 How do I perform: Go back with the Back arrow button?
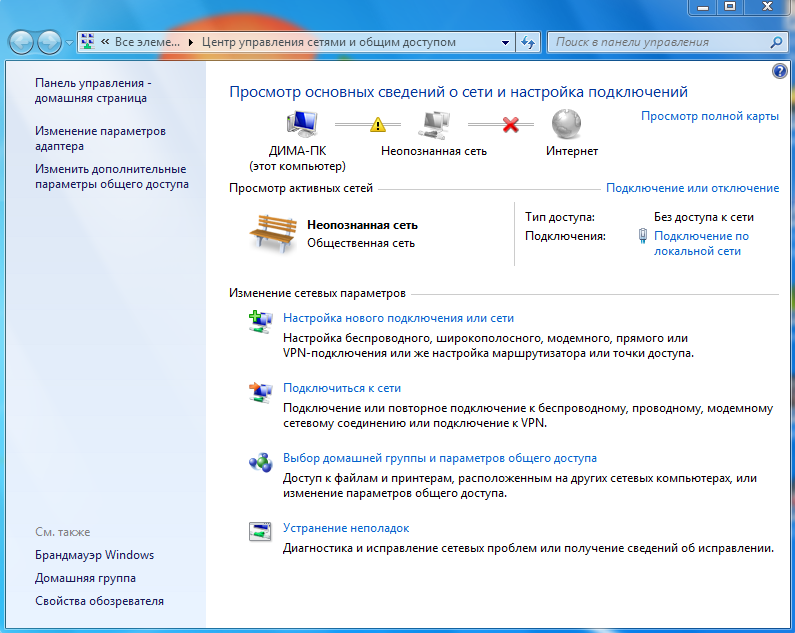pos(21,42)
